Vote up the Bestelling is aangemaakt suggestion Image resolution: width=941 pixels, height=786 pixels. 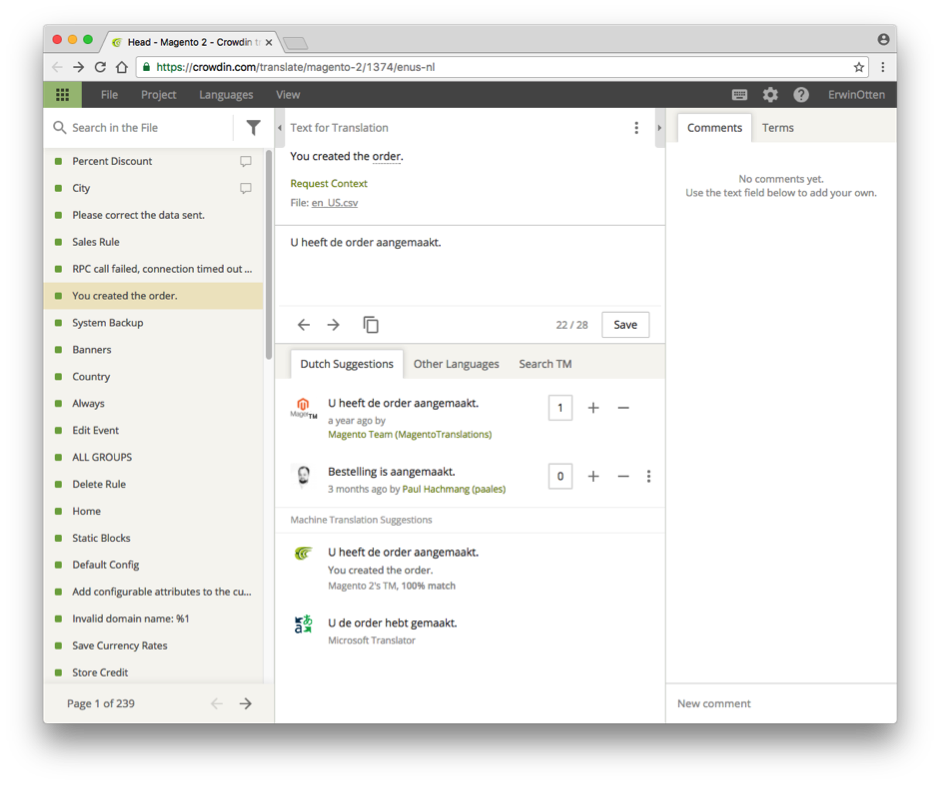593,476
